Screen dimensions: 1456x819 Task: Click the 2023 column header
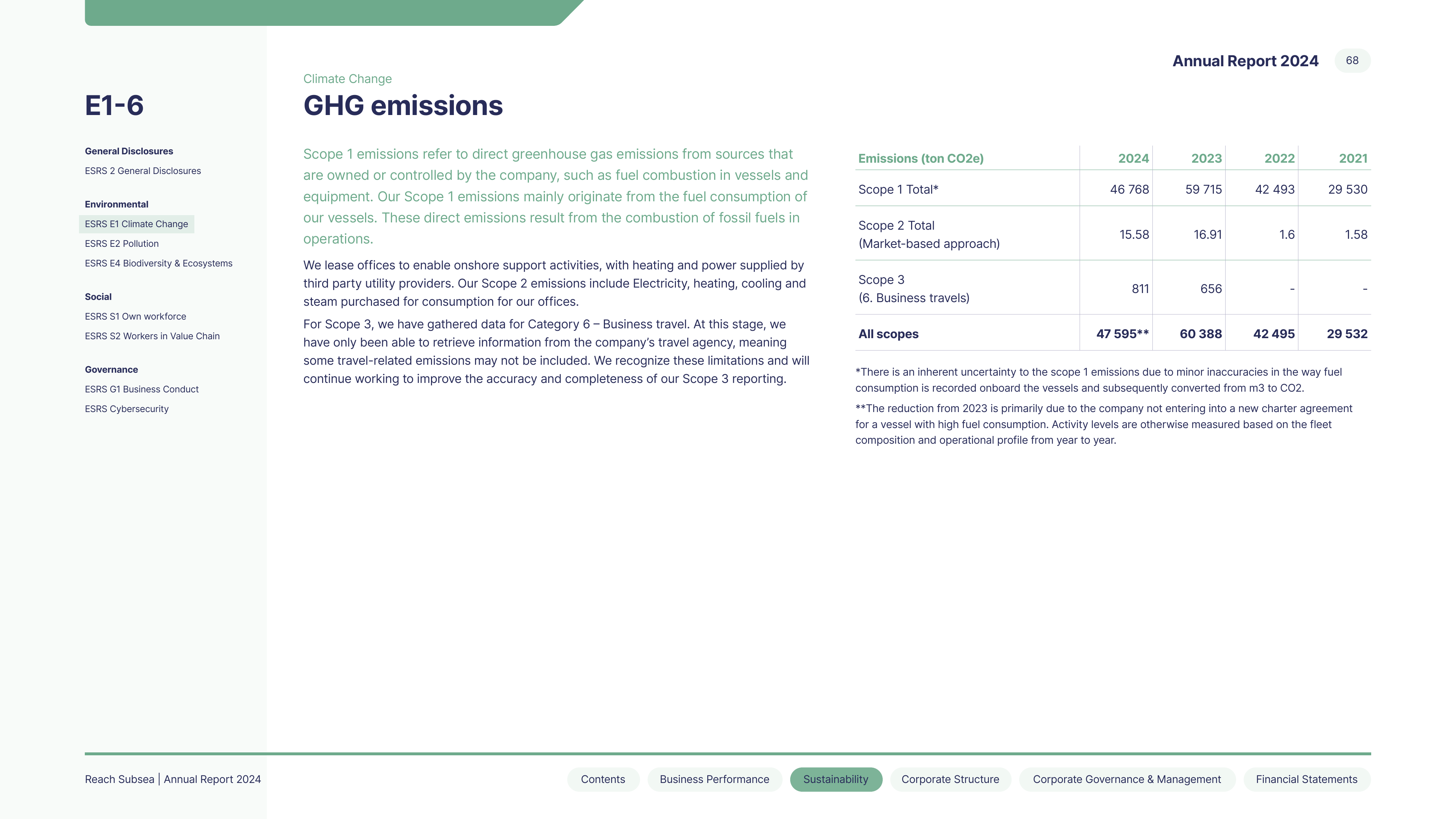click(1206, 159)
